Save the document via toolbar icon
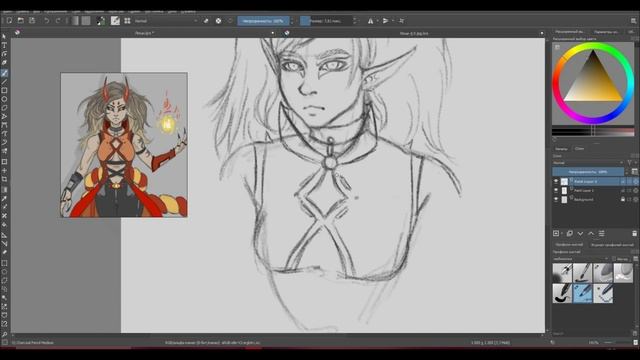This screenshot has height=360, width=640. [32, 20]
